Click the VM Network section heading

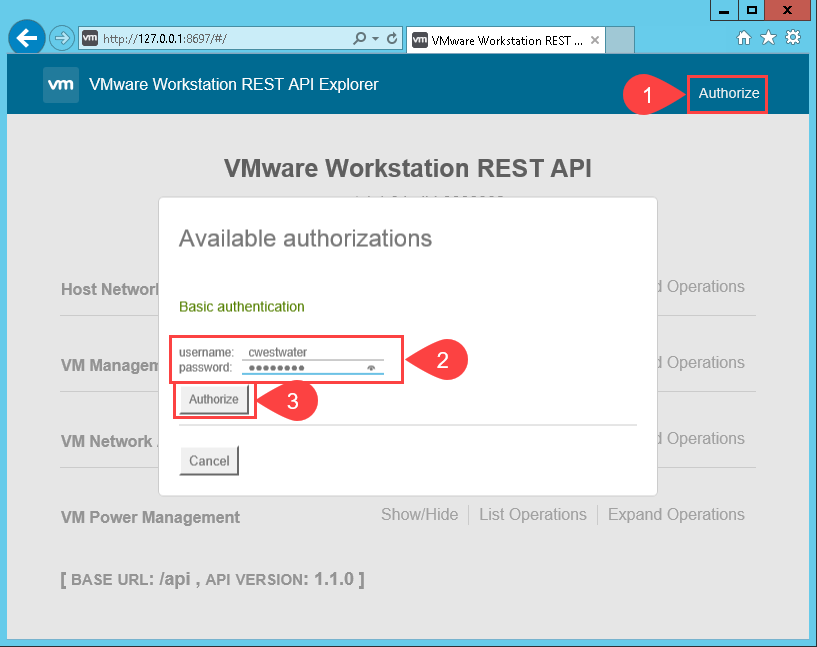pos(107,441)
